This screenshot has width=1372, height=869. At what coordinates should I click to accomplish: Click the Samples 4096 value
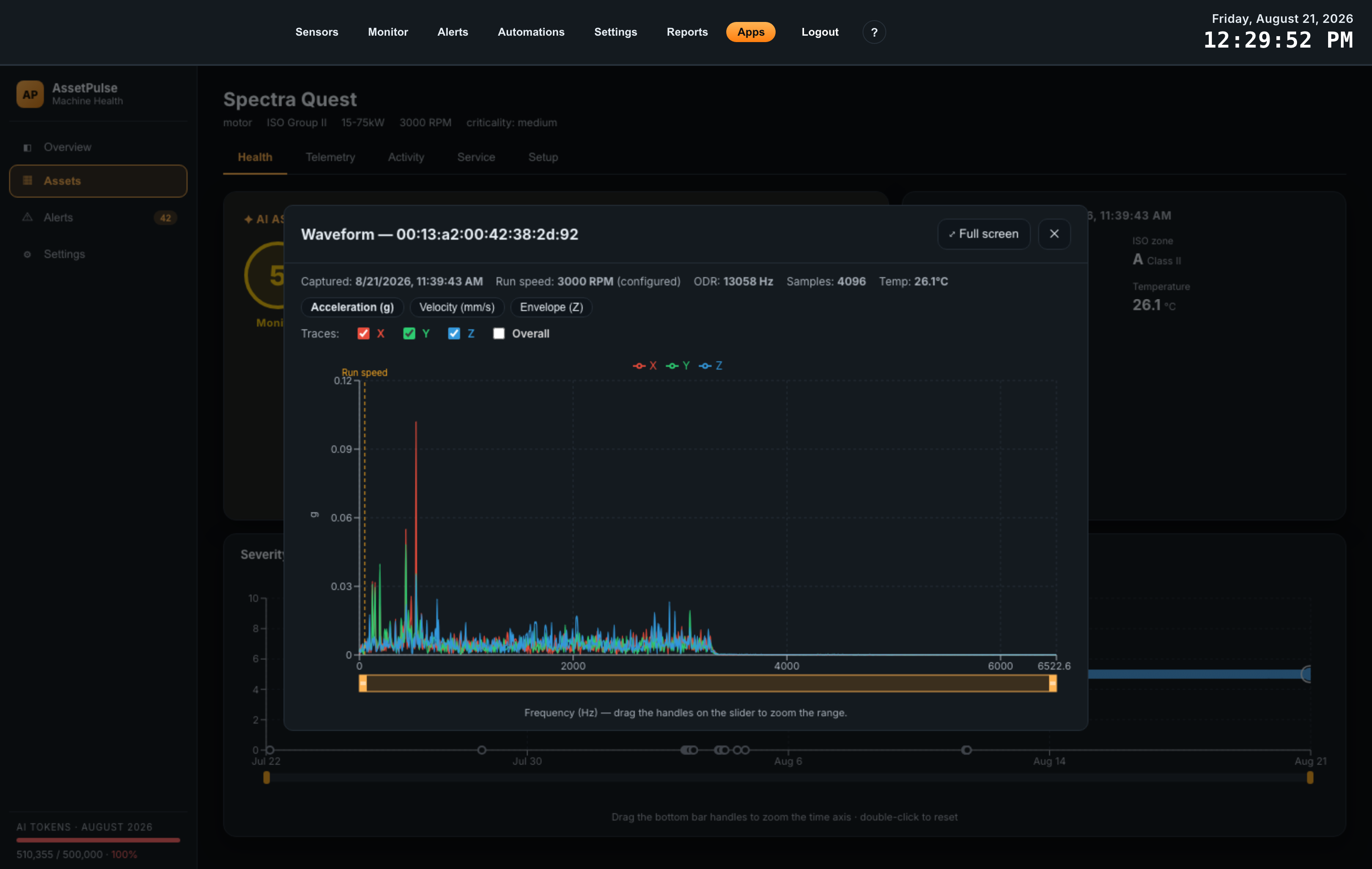tap(851, 281)
